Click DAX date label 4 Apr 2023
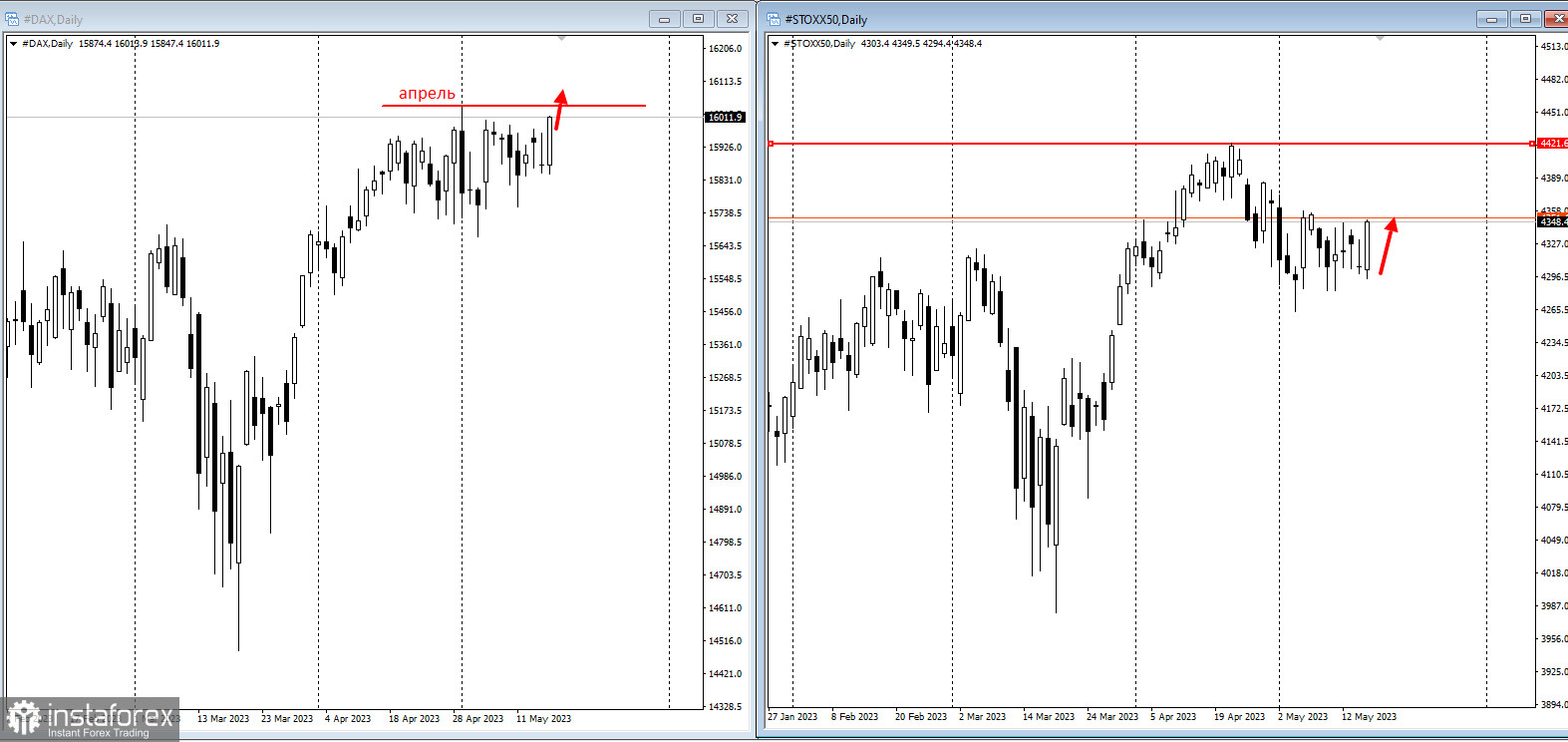Screen dimensions: 1568x742 348,719
